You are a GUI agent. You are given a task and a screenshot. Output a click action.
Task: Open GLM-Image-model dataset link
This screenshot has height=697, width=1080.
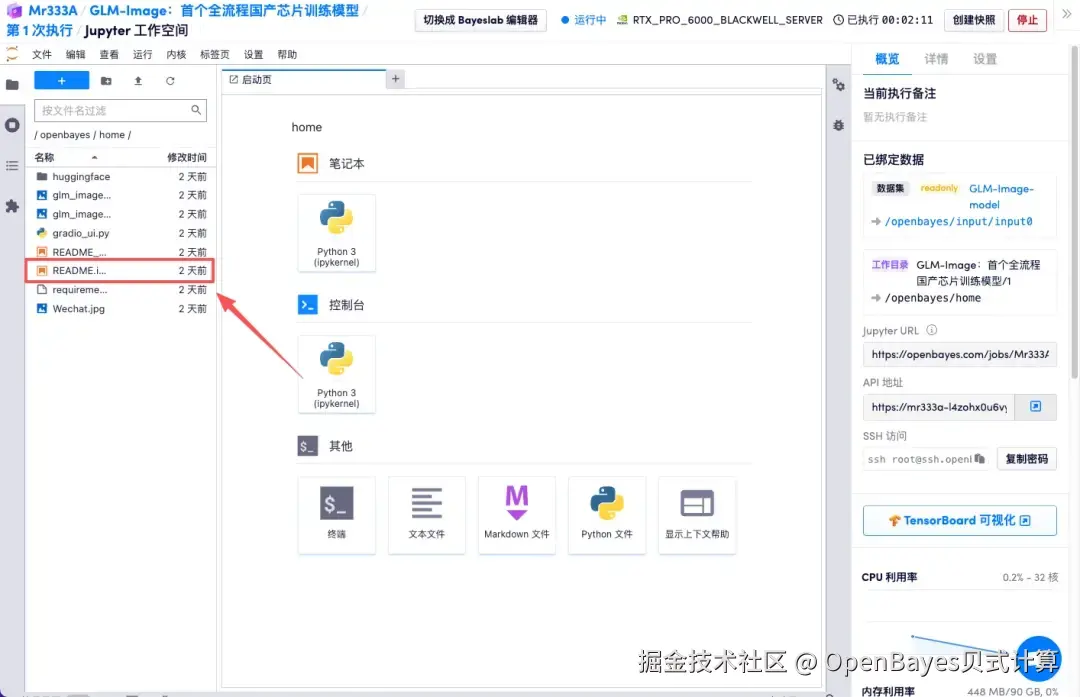(1001, 196)
